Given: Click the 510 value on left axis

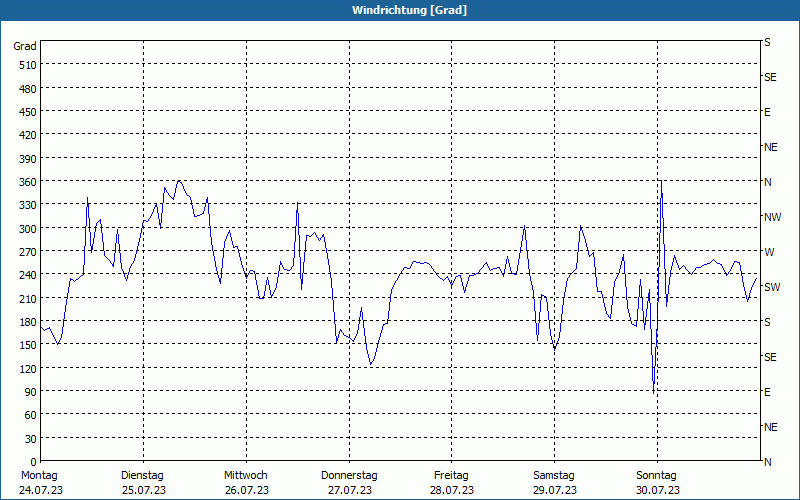Looking at the screenshot, I should click(27, 65).
